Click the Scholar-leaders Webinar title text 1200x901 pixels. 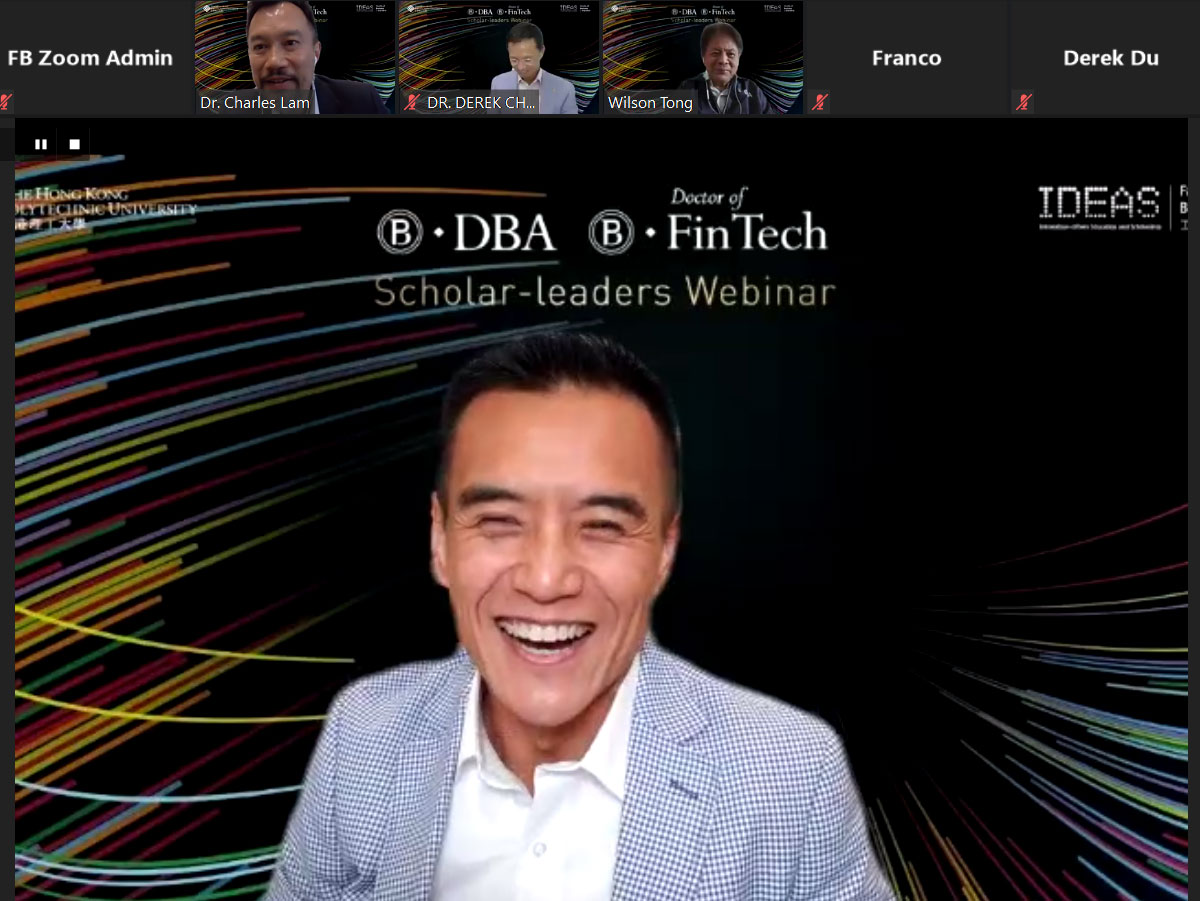point(604,292)
